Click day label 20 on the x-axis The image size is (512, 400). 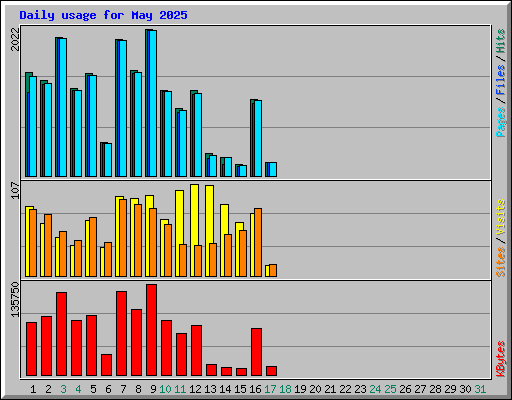click(315, 389)
